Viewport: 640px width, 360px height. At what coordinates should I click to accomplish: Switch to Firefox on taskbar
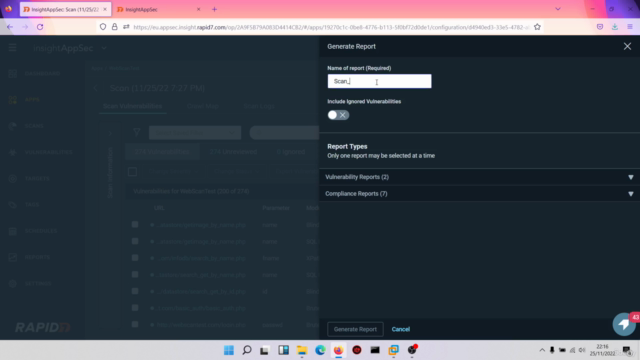point(338,350)
